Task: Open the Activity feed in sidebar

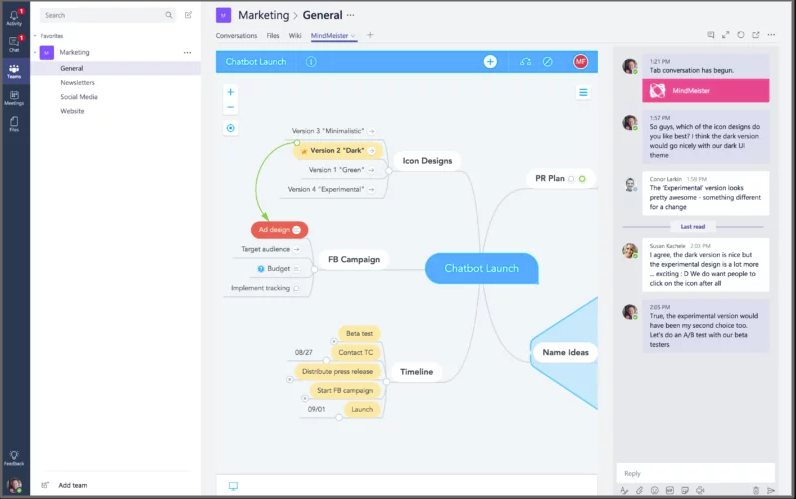Action: pyautogui.click(x=14, y=17)
